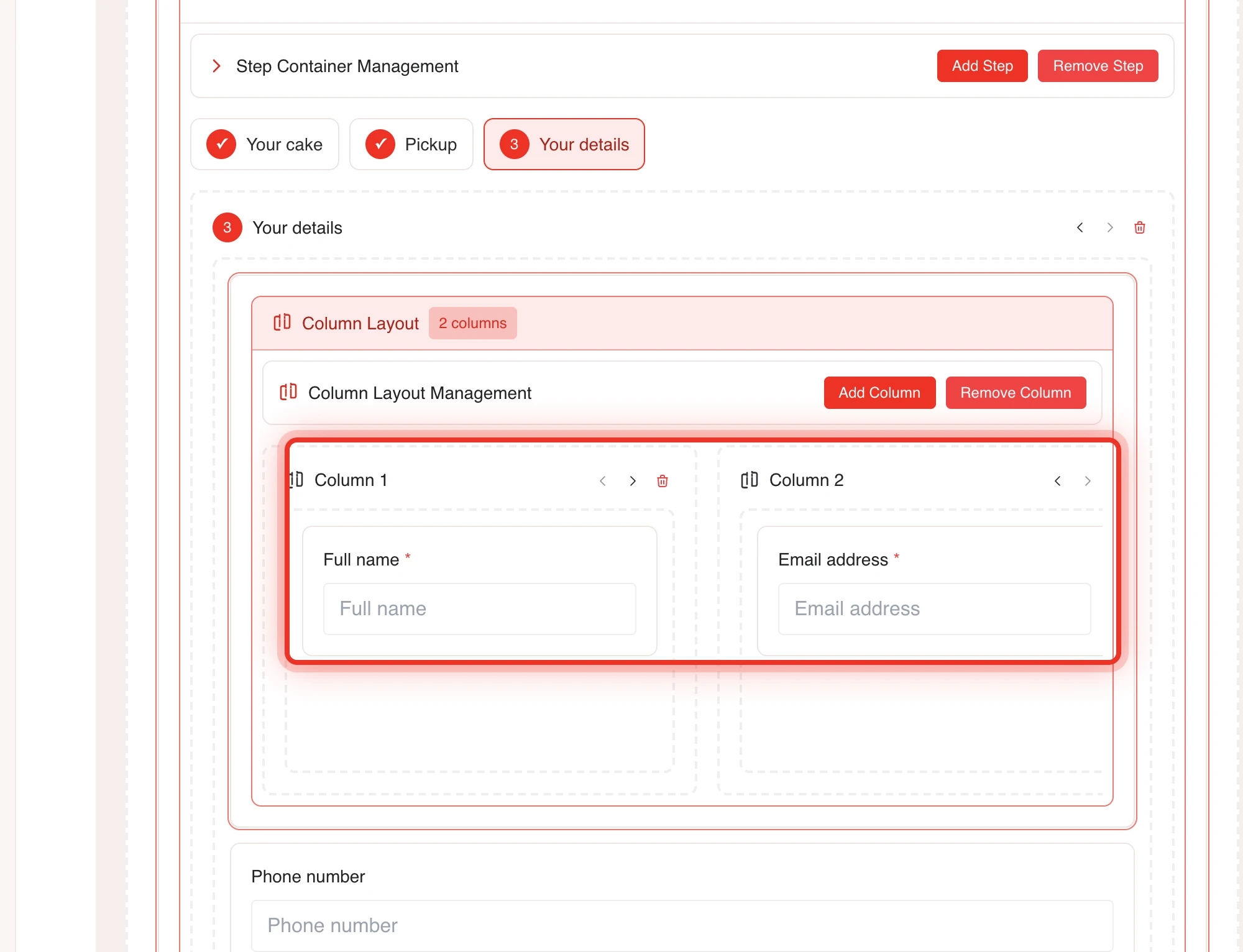This screenshot has height=952, width=1243.
Task: Click Column Layout Management icon
Action: (288, 392)
